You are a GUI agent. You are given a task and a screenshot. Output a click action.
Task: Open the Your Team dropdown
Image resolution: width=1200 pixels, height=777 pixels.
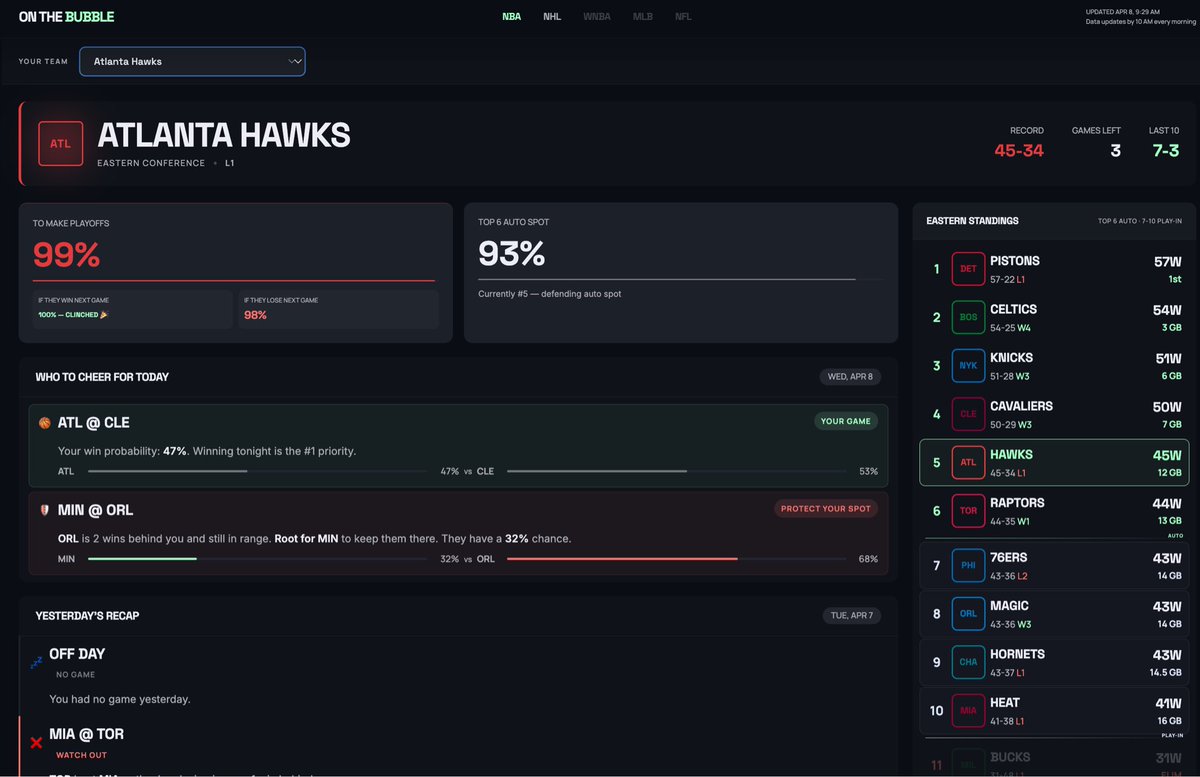tap(192, 61)
